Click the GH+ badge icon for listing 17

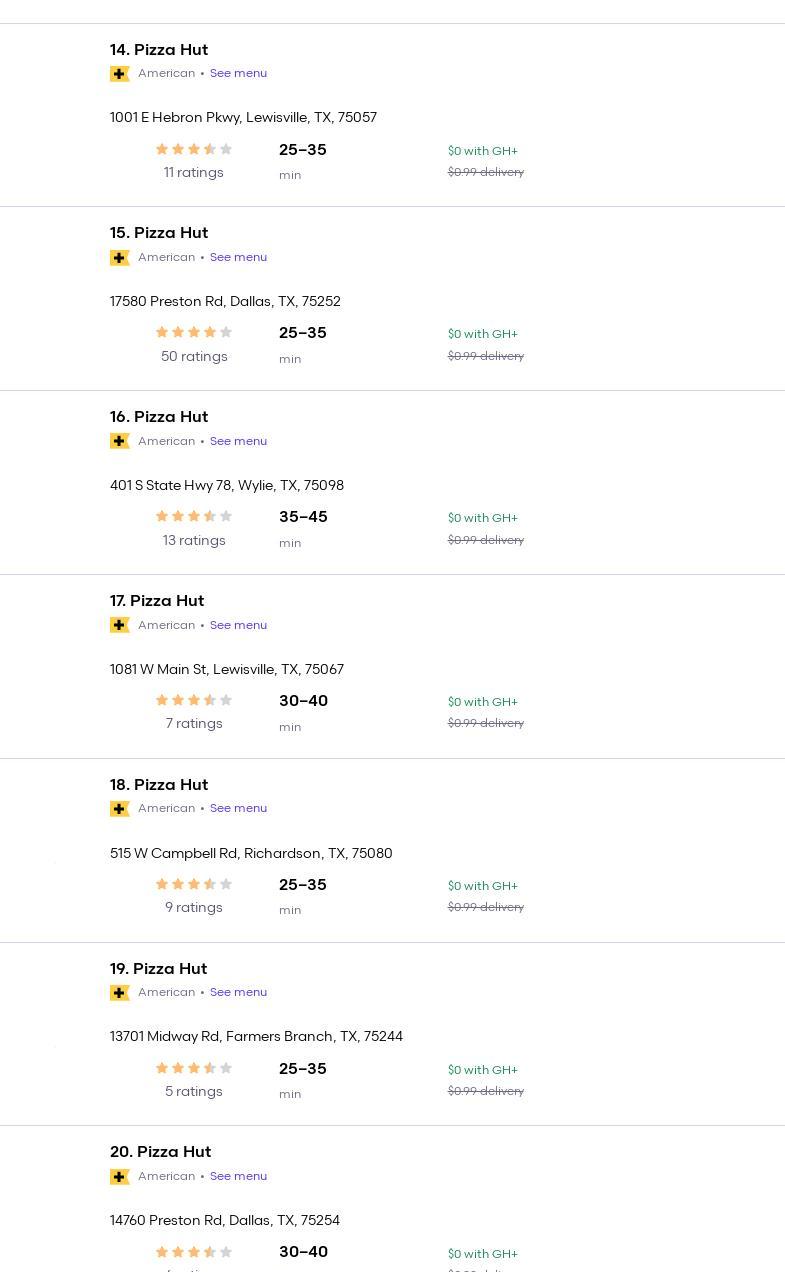pyautogui.click(x=120, y=625)
